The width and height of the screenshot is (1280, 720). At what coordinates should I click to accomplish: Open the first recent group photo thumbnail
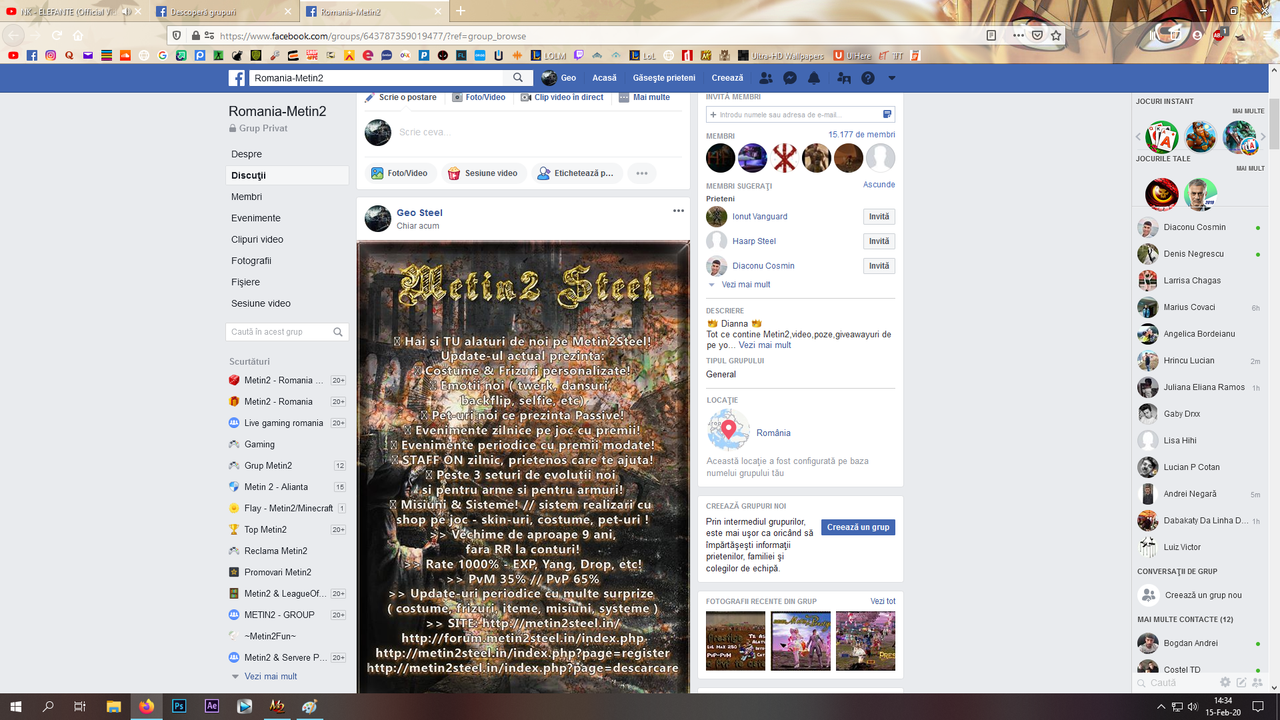click(735, 641)
